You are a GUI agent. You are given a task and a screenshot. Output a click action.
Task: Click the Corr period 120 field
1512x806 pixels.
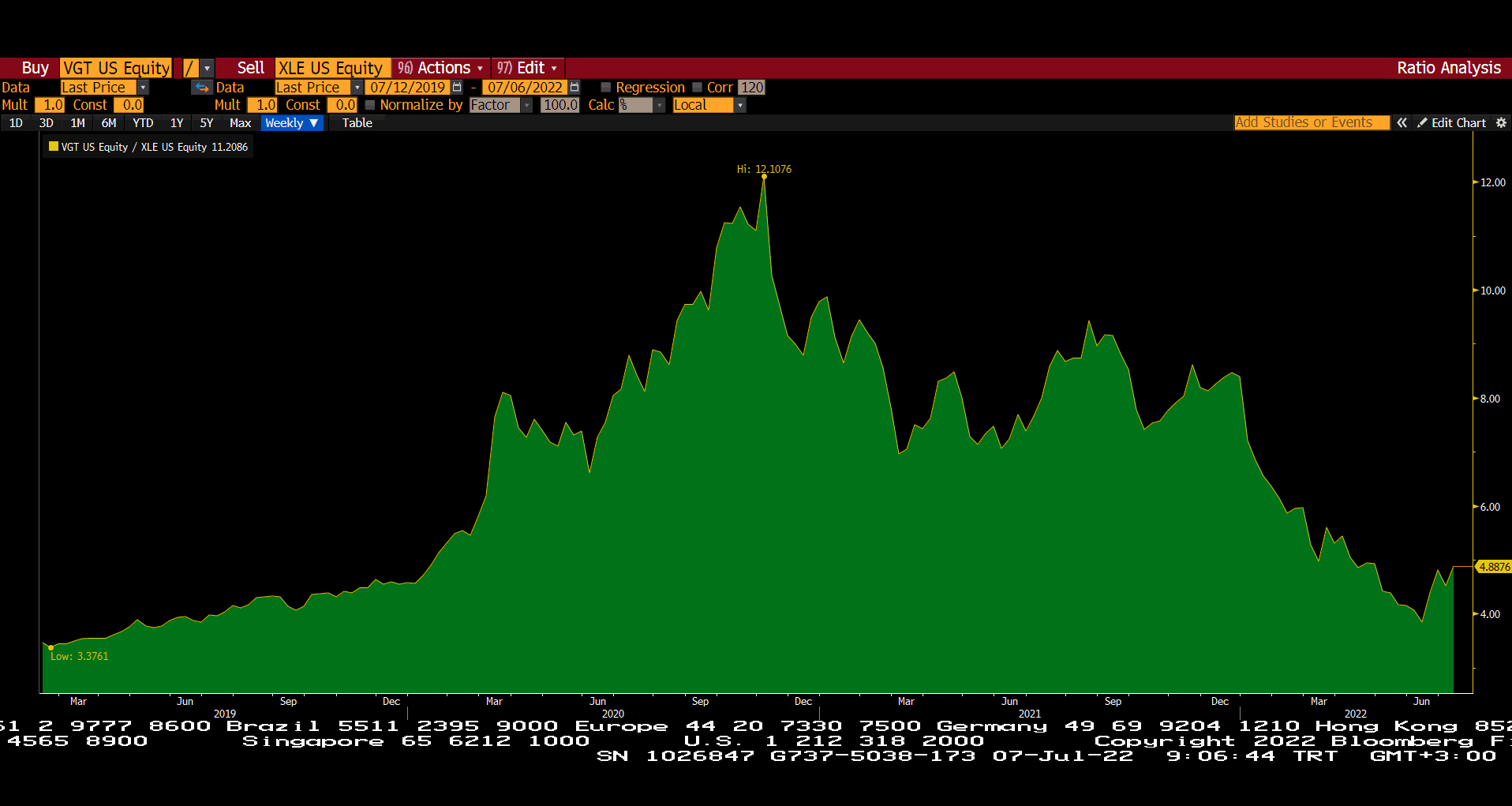[752, 88]
